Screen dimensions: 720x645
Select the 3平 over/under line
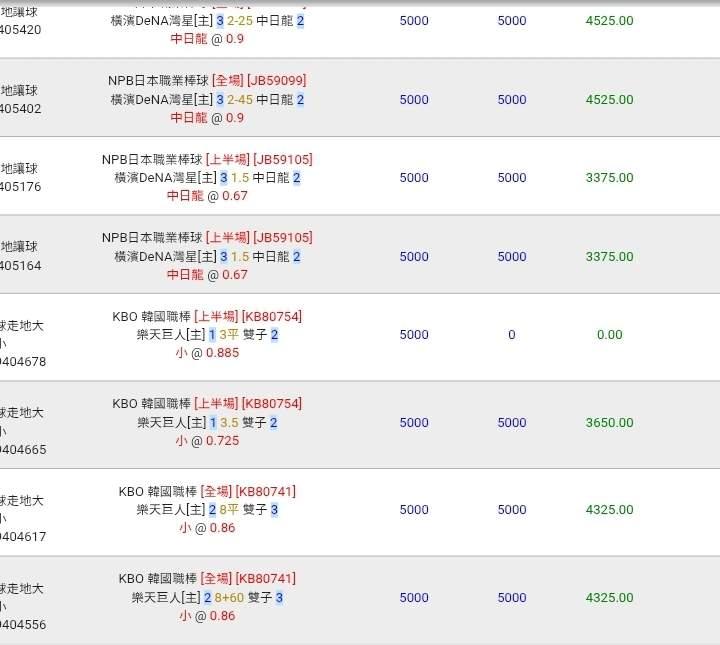(x=229, y=335)
